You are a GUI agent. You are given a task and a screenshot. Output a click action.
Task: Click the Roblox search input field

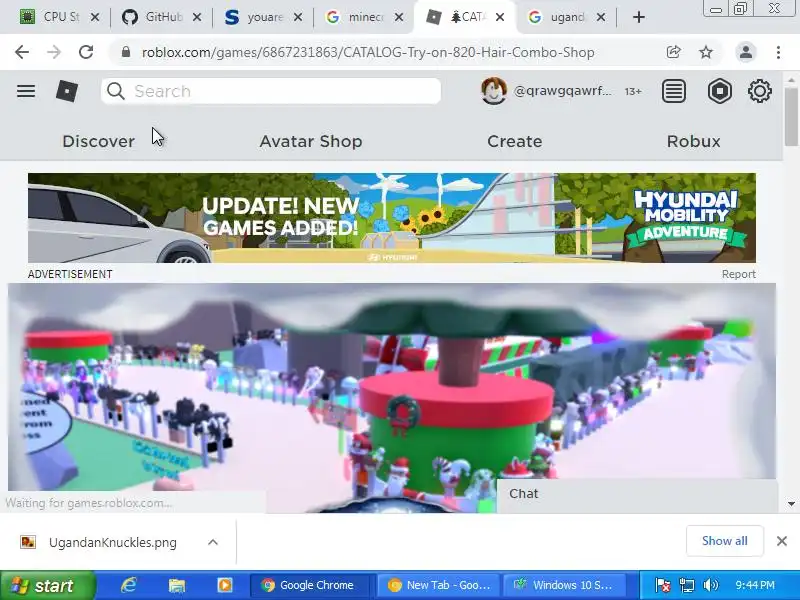(271, 91)
